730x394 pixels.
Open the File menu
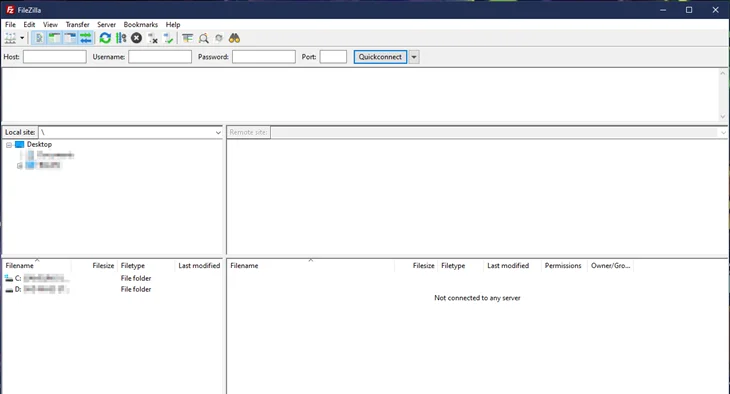point(10,24)
